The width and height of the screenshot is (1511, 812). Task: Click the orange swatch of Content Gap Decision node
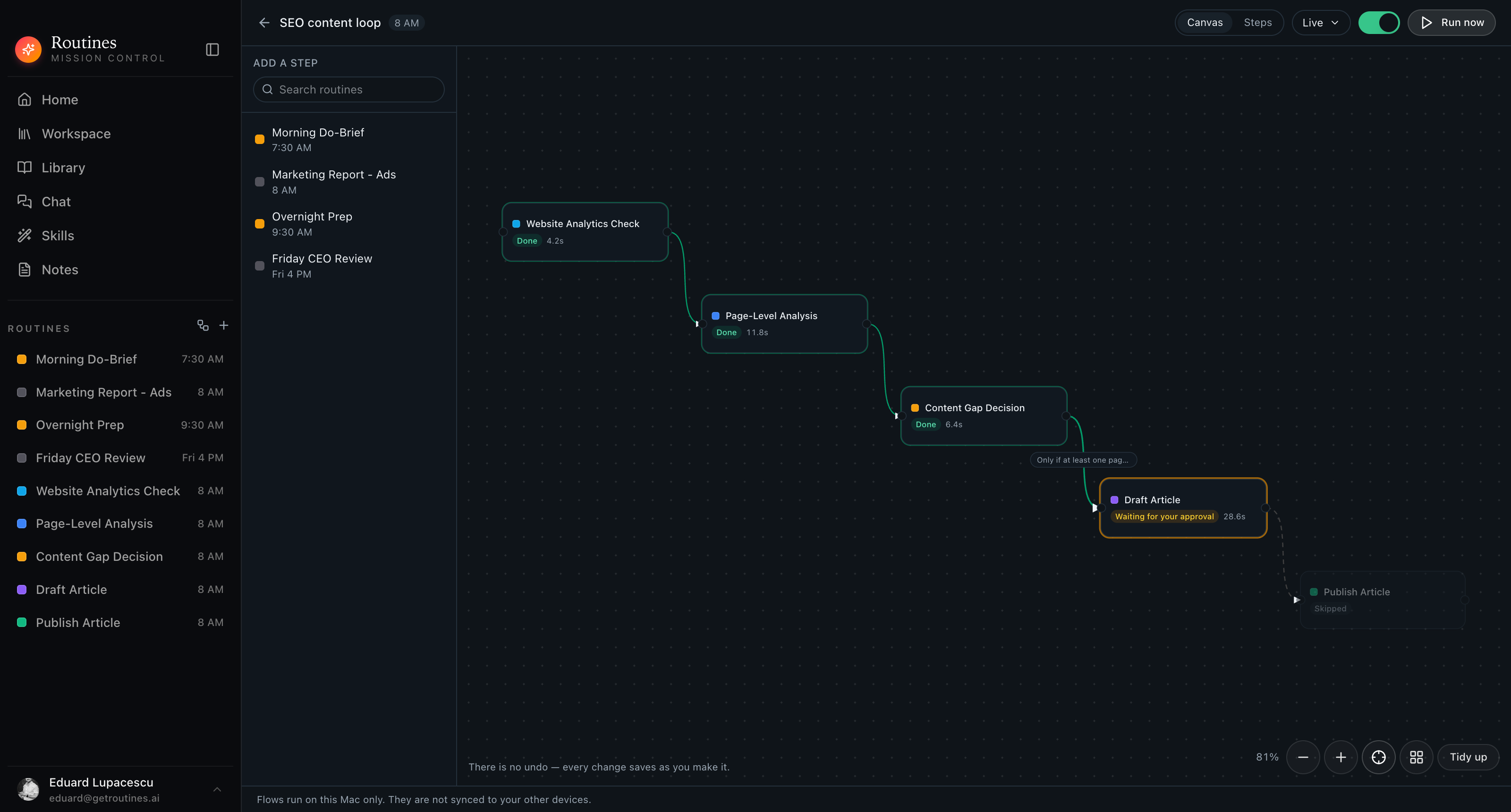click(x=915, y=408)
